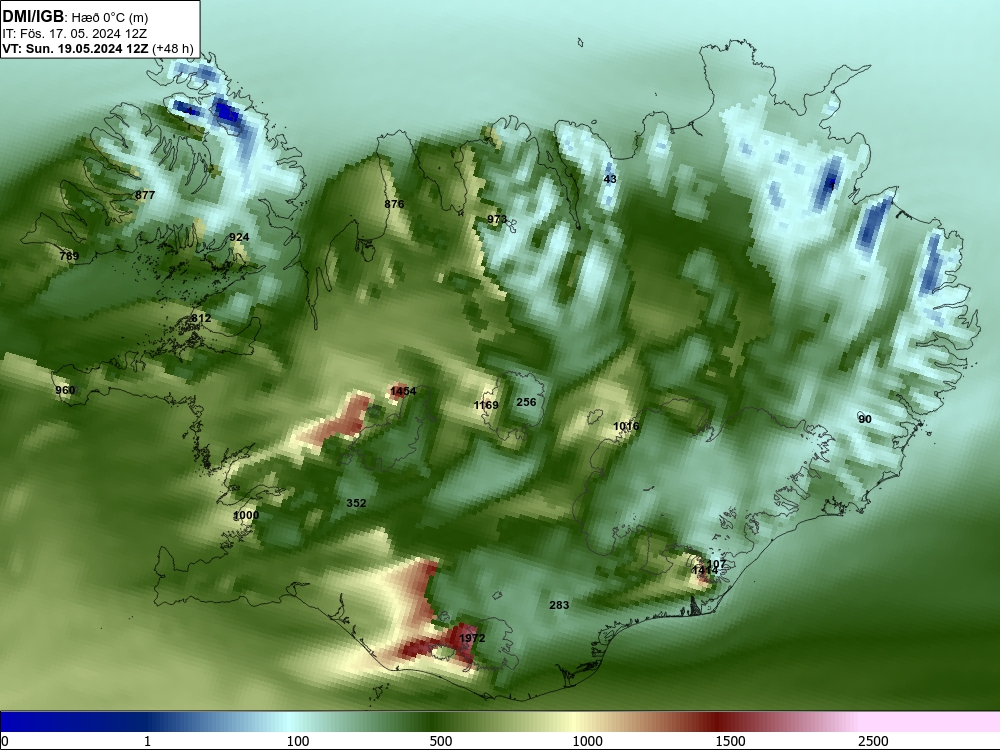Select the 352 map value
Screen dimensions: 1000x750
click(356, 503)
